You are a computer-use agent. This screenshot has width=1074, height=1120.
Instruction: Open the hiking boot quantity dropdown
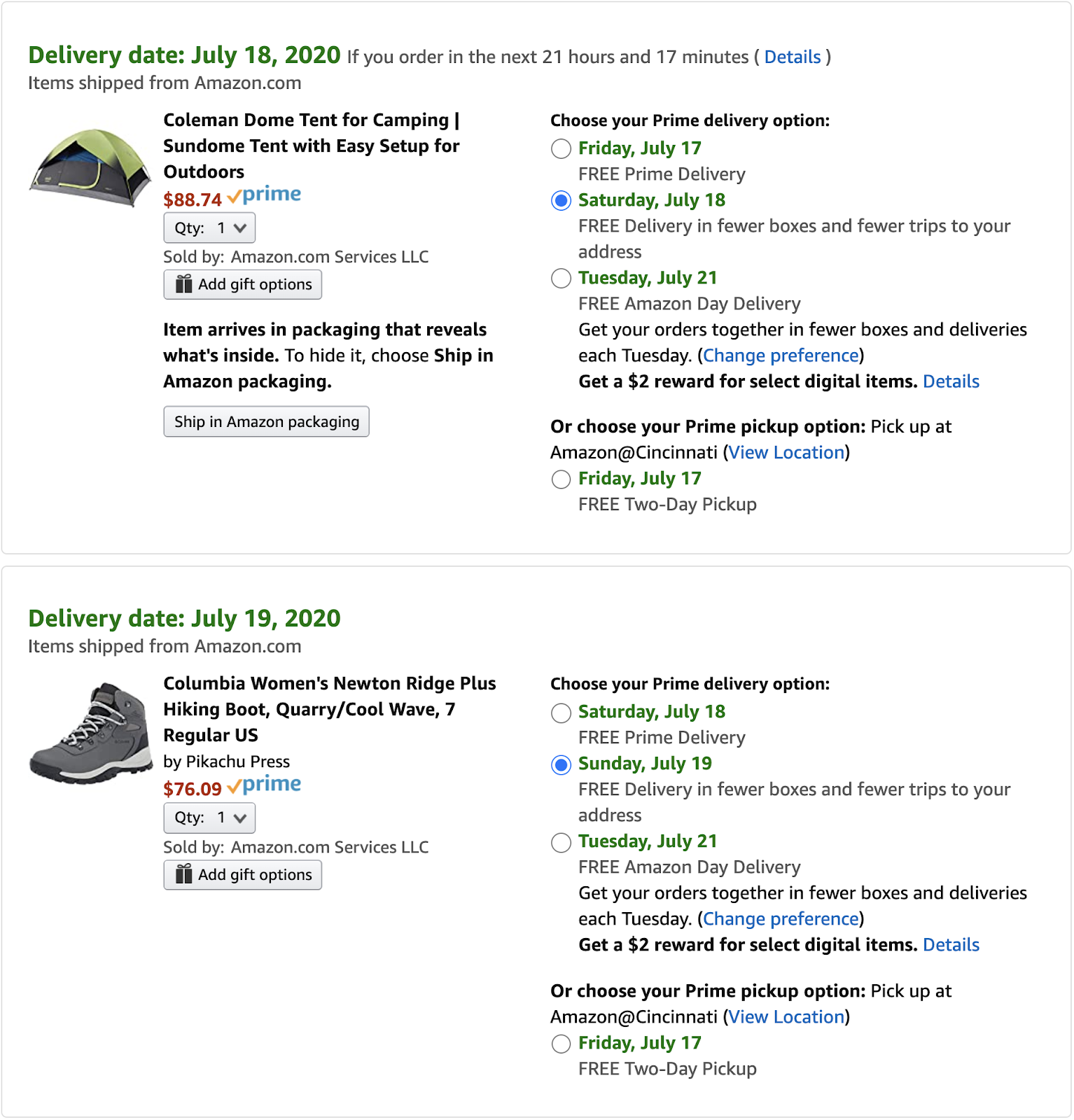[209, 818]
